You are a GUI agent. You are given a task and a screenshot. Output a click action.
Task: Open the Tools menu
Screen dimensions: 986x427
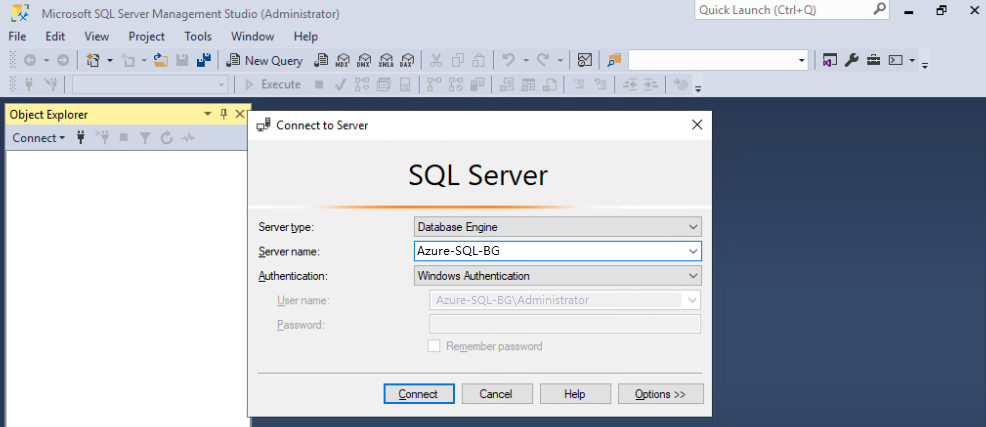point(198,36)
